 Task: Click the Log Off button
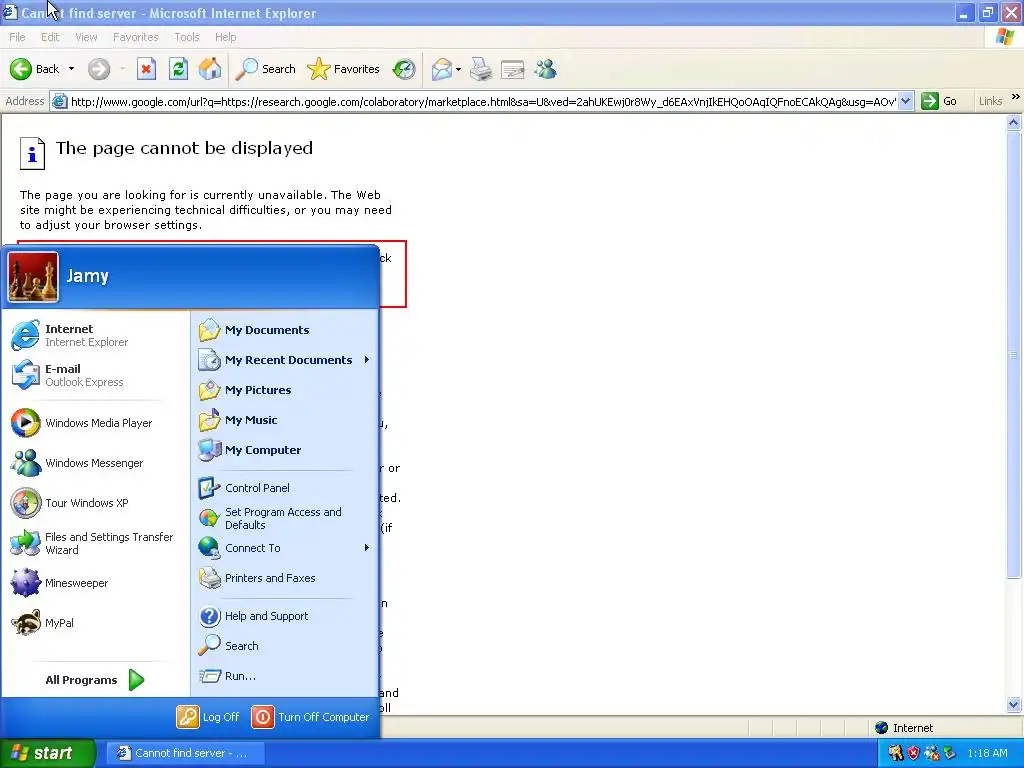point(208,717)
